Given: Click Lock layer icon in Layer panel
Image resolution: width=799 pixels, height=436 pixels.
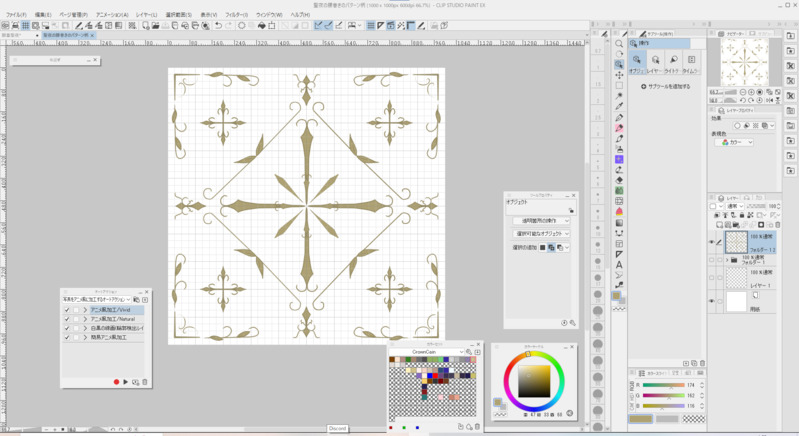Looking at the screenshot, I should click(742, 215).
